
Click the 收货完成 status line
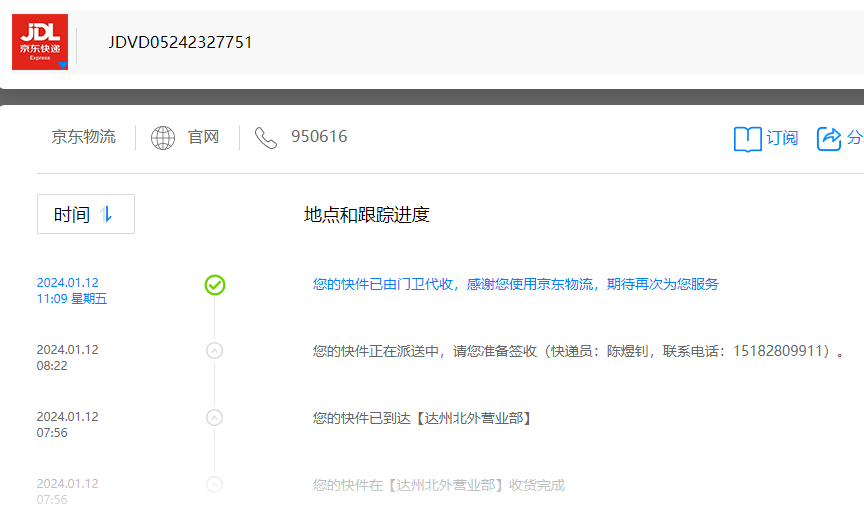pos(439,485)
